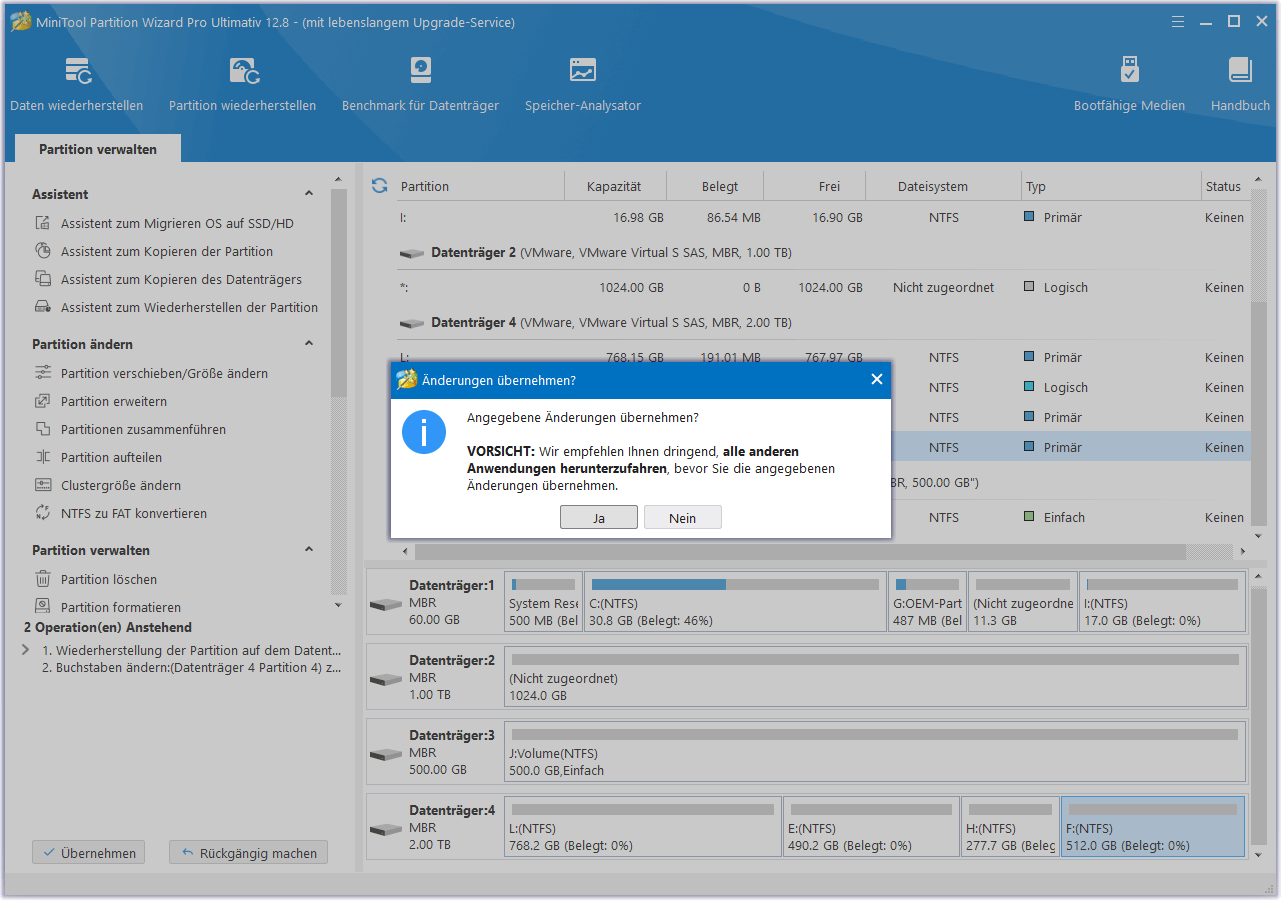Collapse the Partition verwalten section
The width and height of the screenshot is (1282, 903).
pyautogui.click(x=309, y=550)
